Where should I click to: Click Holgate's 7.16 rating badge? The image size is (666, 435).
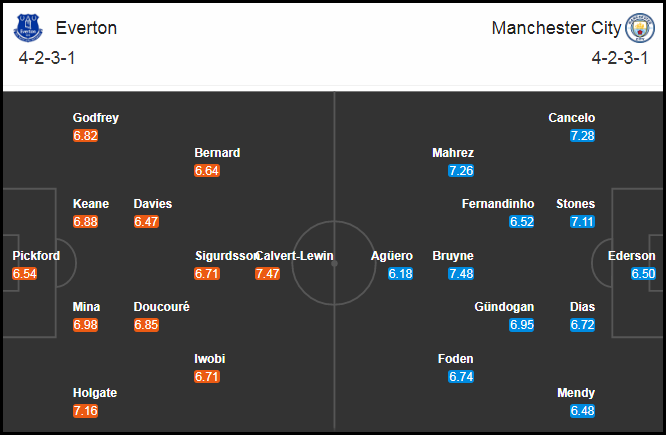point(85,411)
